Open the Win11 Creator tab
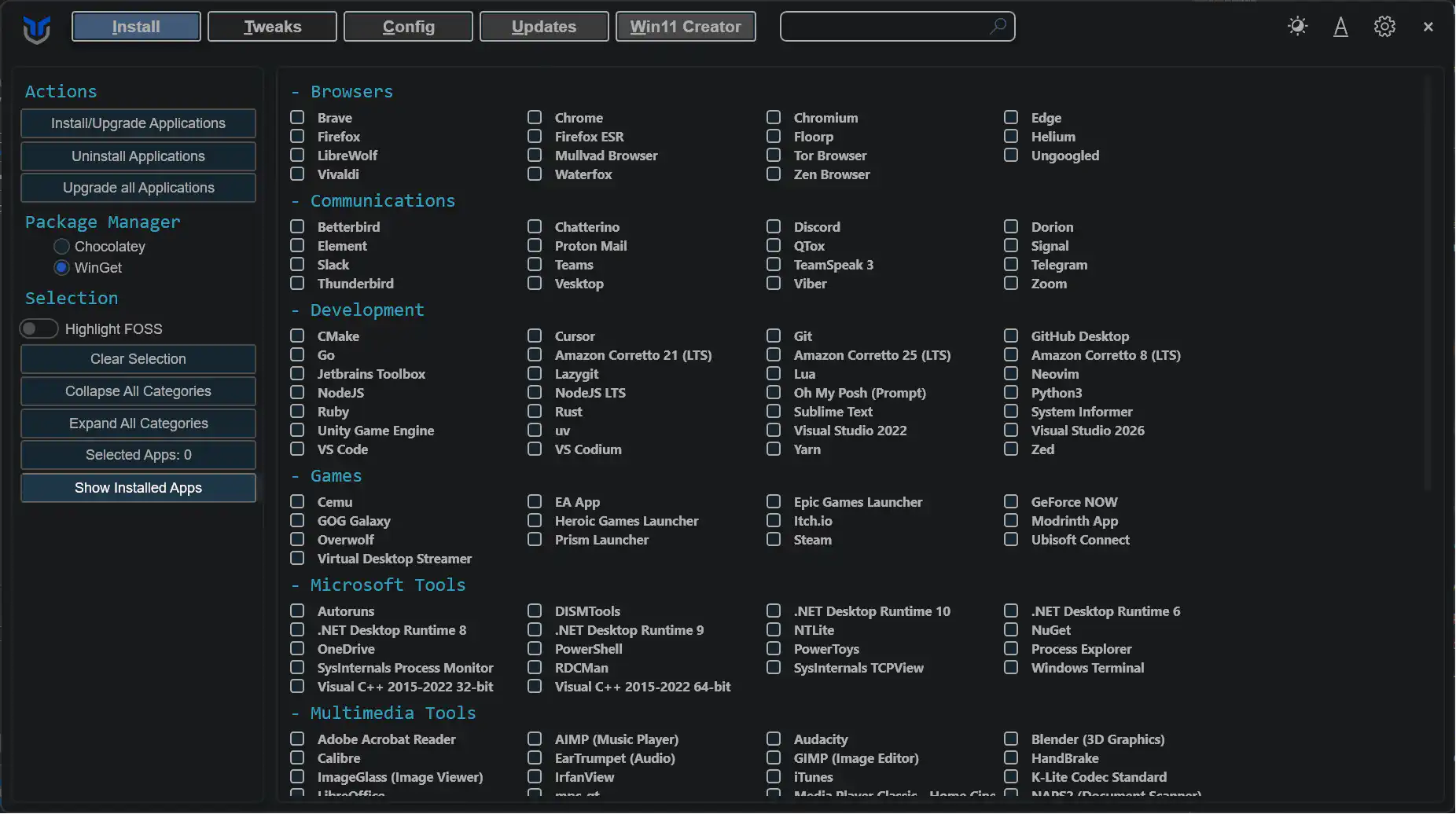The height and width of the screenshot is (814, 1456). click(x=686, y=27)
